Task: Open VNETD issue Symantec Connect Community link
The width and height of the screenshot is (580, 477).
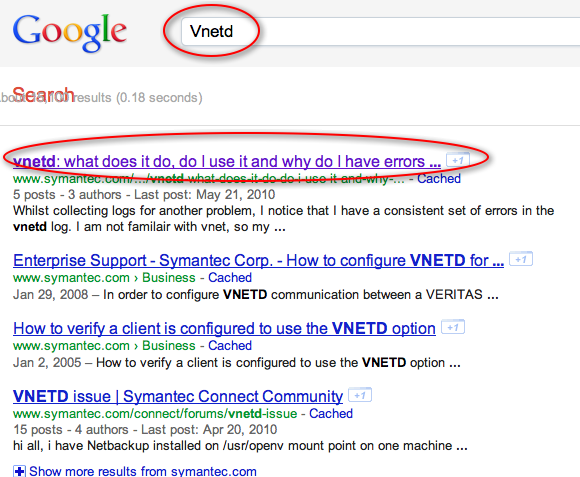Action: click(x=178, y=396)
